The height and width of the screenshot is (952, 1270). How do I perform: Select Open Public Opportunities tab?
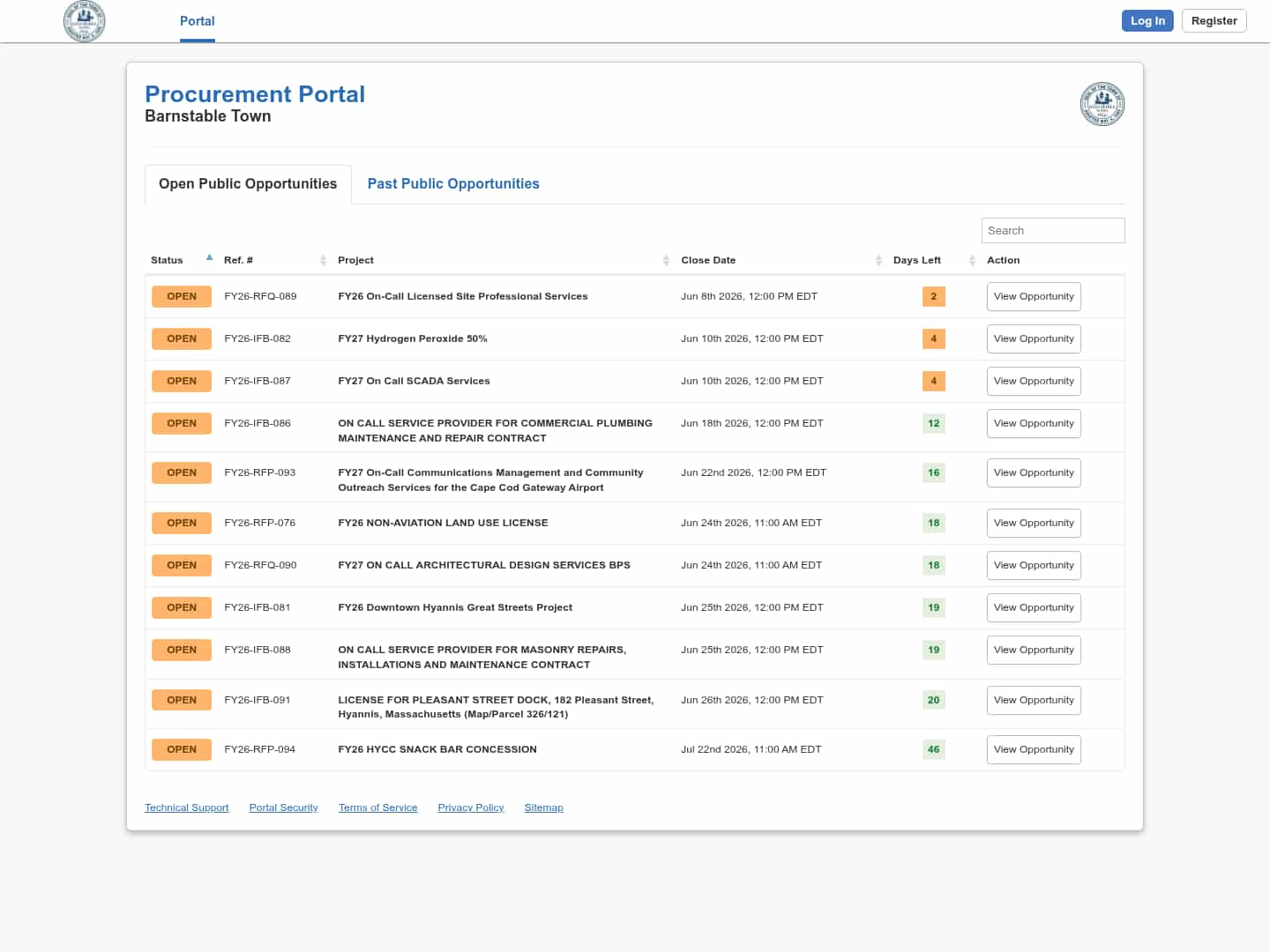click(x=248, y=183)
